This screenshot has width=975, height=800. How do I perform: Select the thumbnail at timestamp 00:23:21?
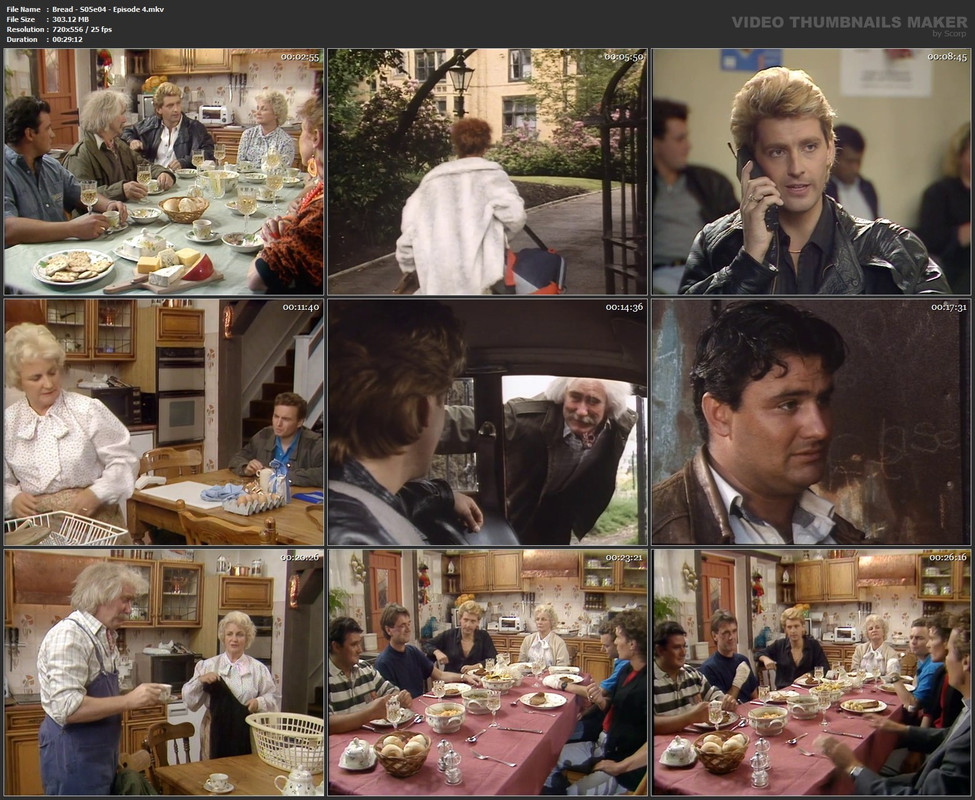pyautogui.click(x=488, y=673)
